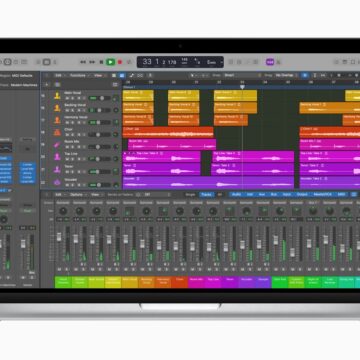Toggle the Inst channel filter in the mixer
This screenshot has height=360, width=360.
(x=250, y=194)
